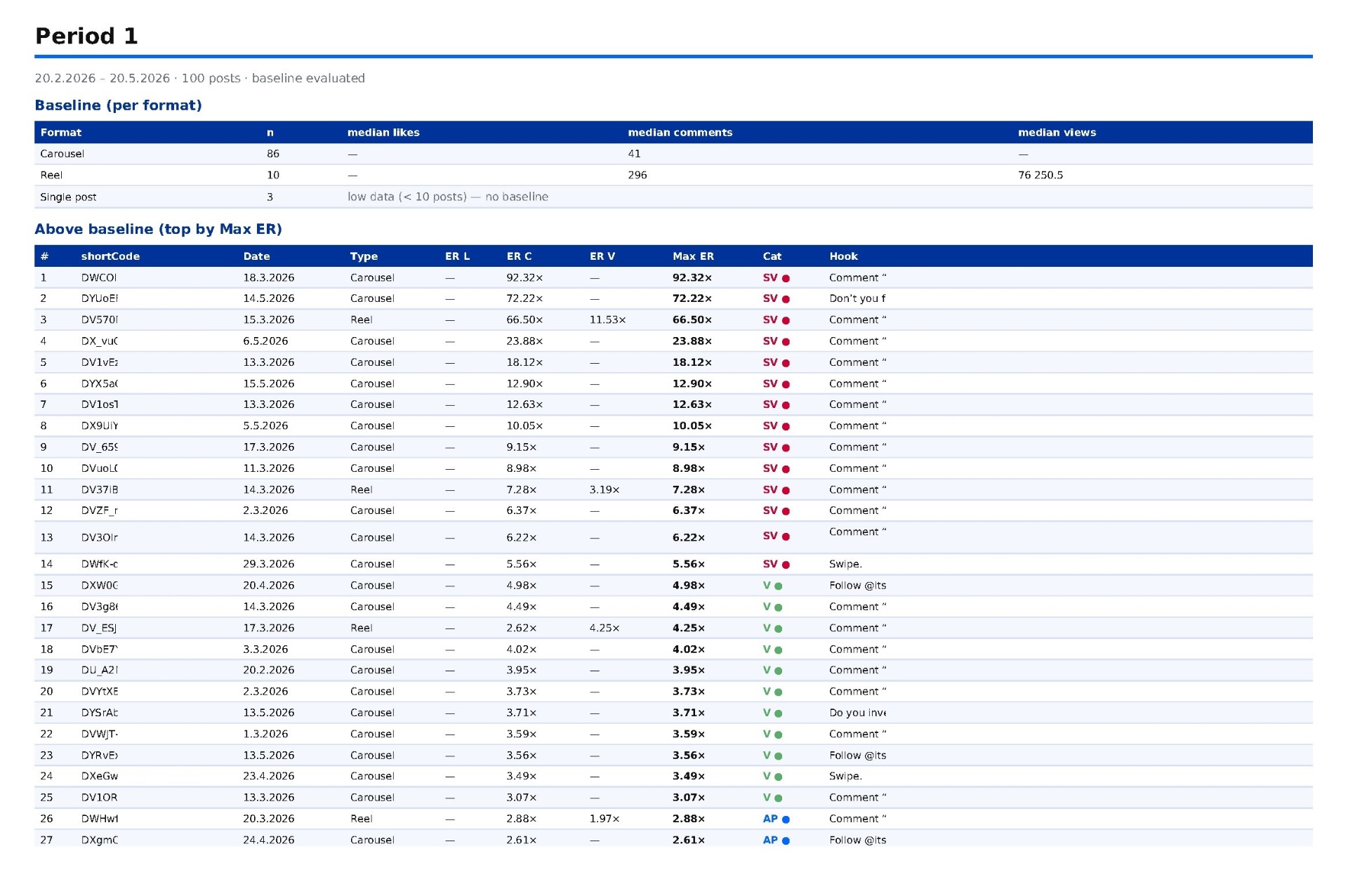Open shortCode DWCOI in row 1

coord(99,278)
